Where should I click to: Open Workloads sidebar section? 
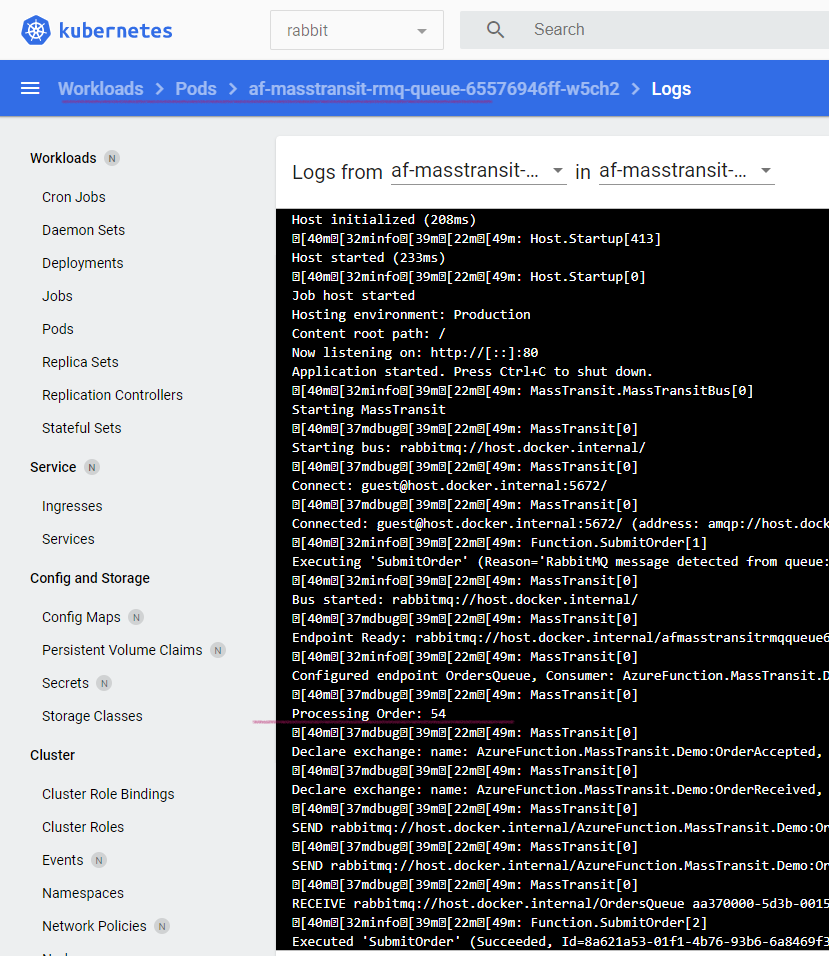[x=63, y=159]
